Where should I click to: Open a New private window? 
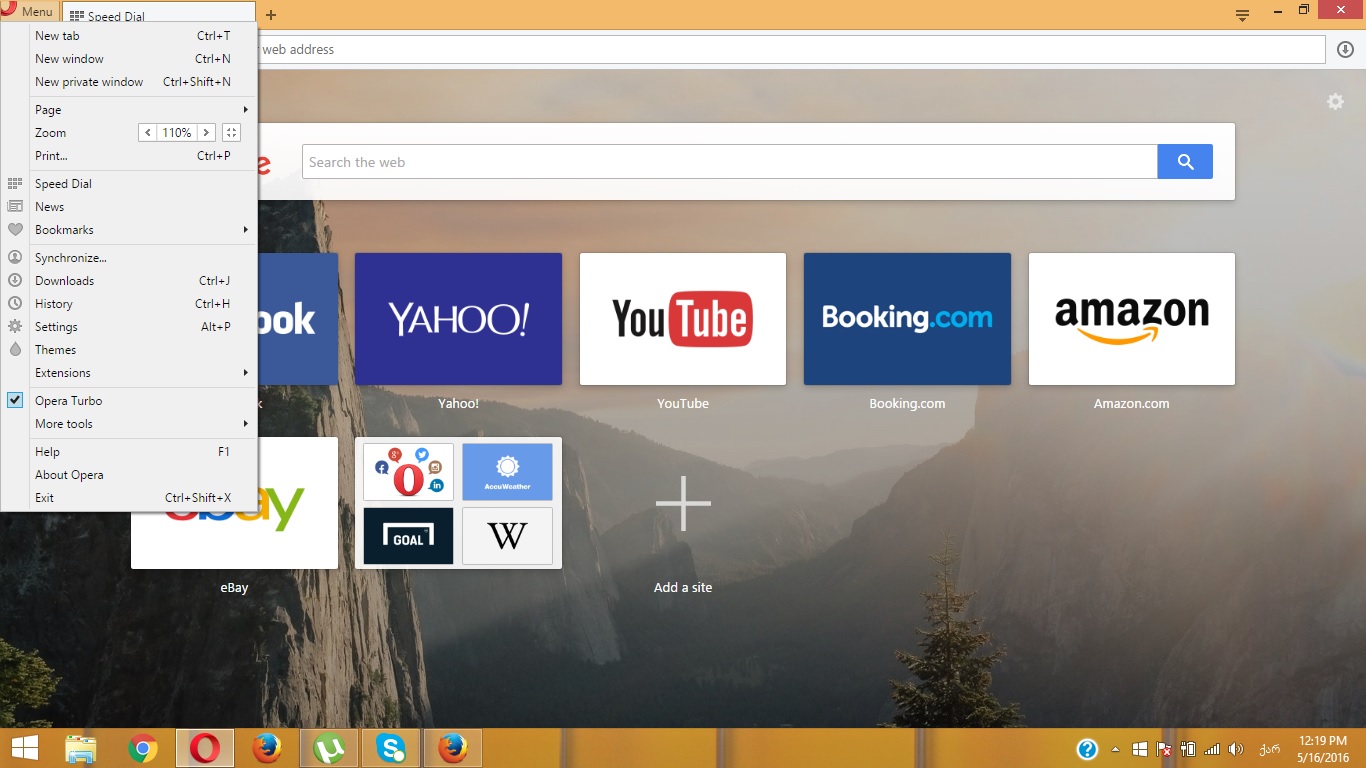130,82
